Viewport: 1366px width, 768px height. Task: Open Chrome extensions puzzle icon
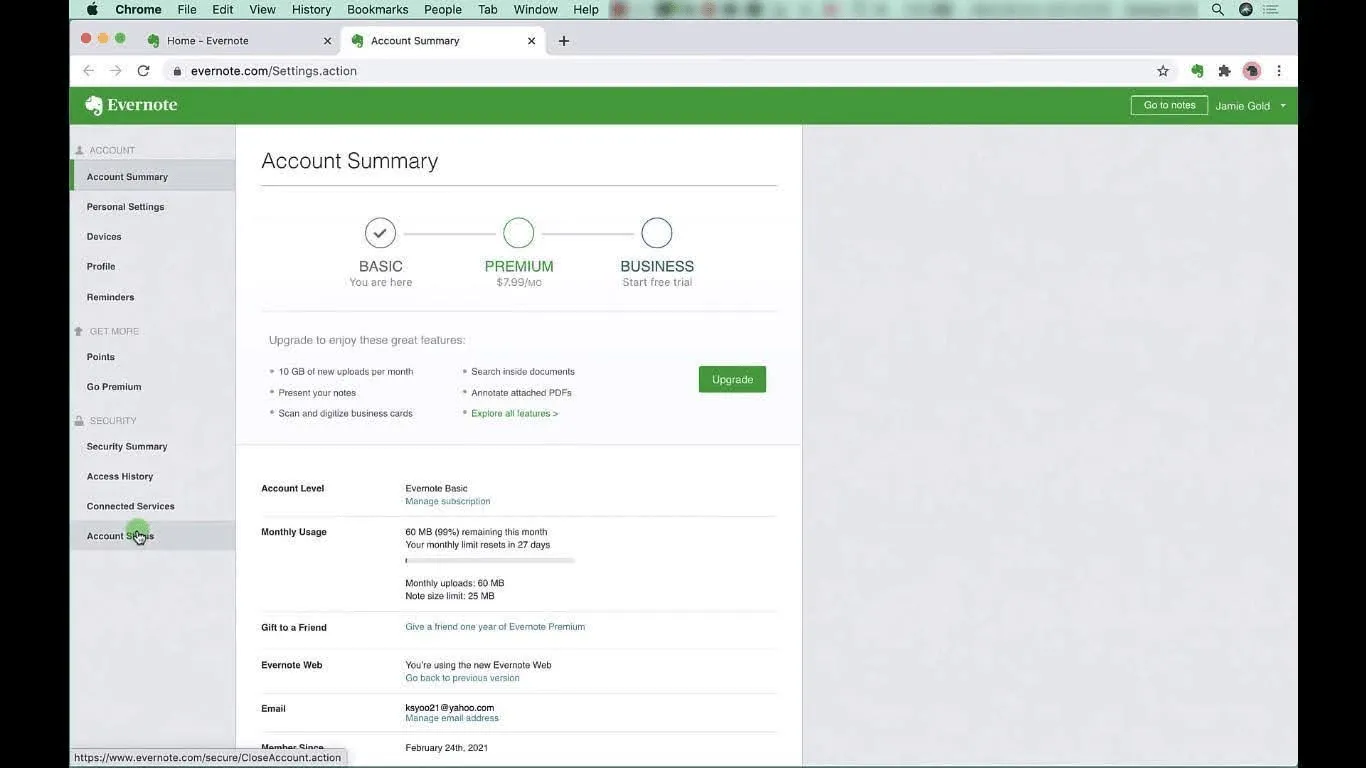1224,71
